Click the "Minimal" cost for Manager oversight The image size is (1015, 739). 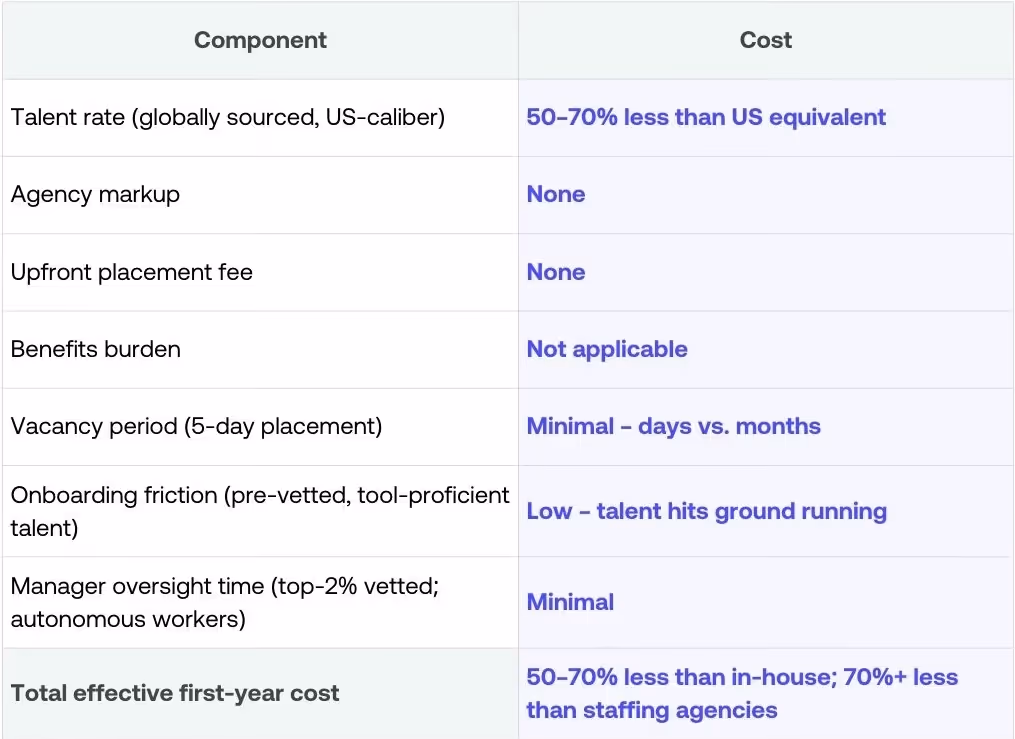click(x=570, y=602)
